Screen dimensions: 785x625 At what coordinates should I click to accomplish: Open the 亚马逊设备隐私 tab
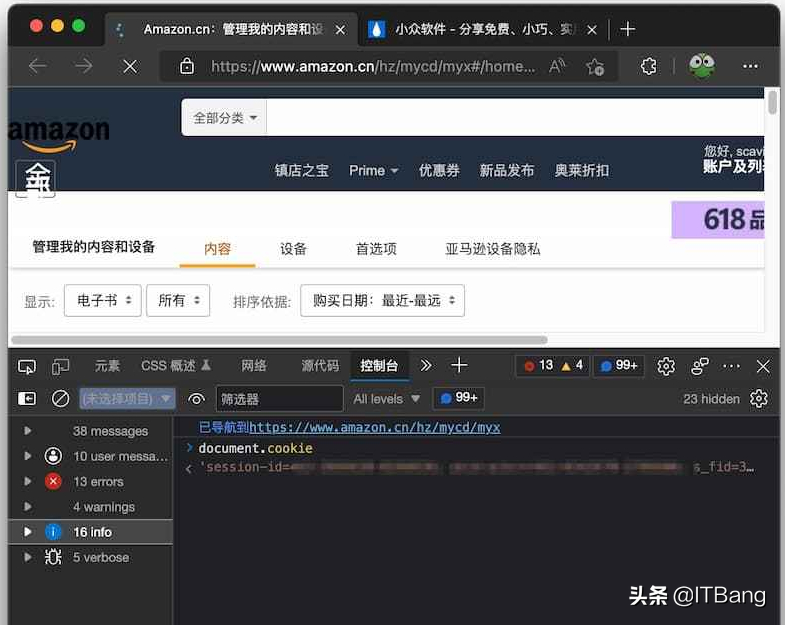click(493, 249)
